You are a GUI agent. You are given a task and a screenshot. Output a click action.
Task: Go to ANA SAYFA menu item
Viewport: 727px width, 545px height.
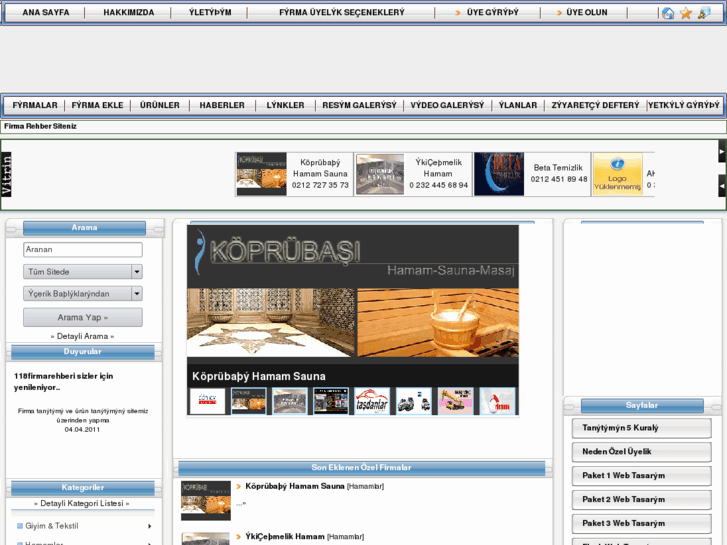pyautogui.click(x=46, y=13)
